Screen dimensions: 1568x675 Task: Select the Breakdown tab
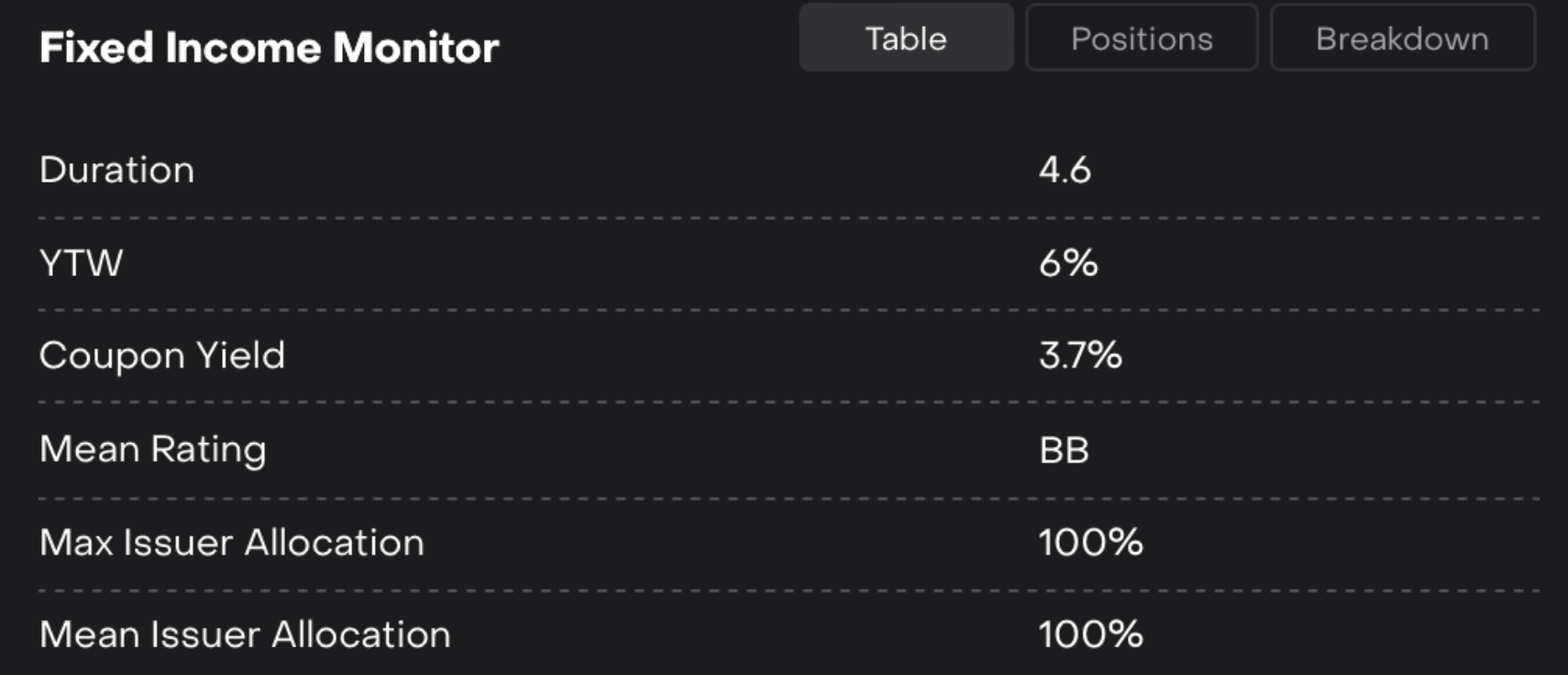[x=1402, y=39]
